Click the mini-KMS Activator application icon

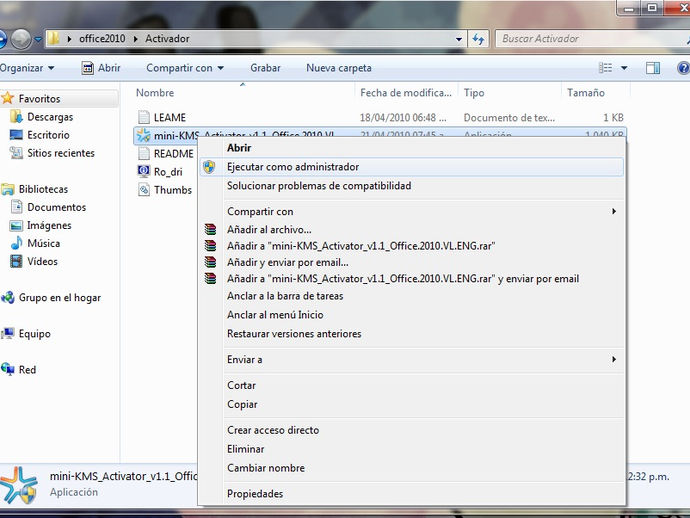click(x=143, y=135)
